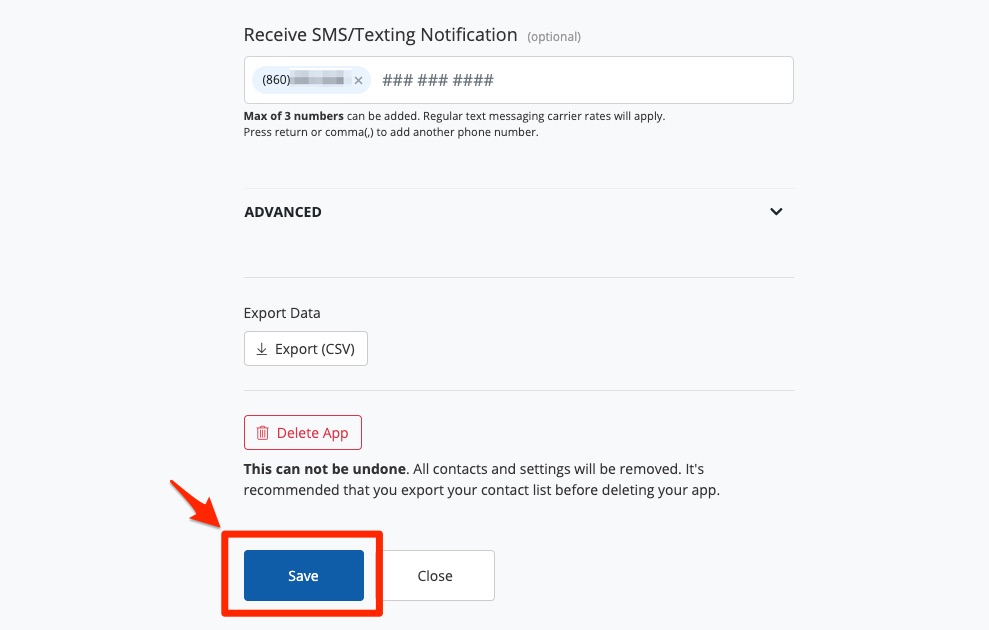
Task: Click the bold "This can not be undone" warning
Action: pyautogui.click(x=325, y=469)
